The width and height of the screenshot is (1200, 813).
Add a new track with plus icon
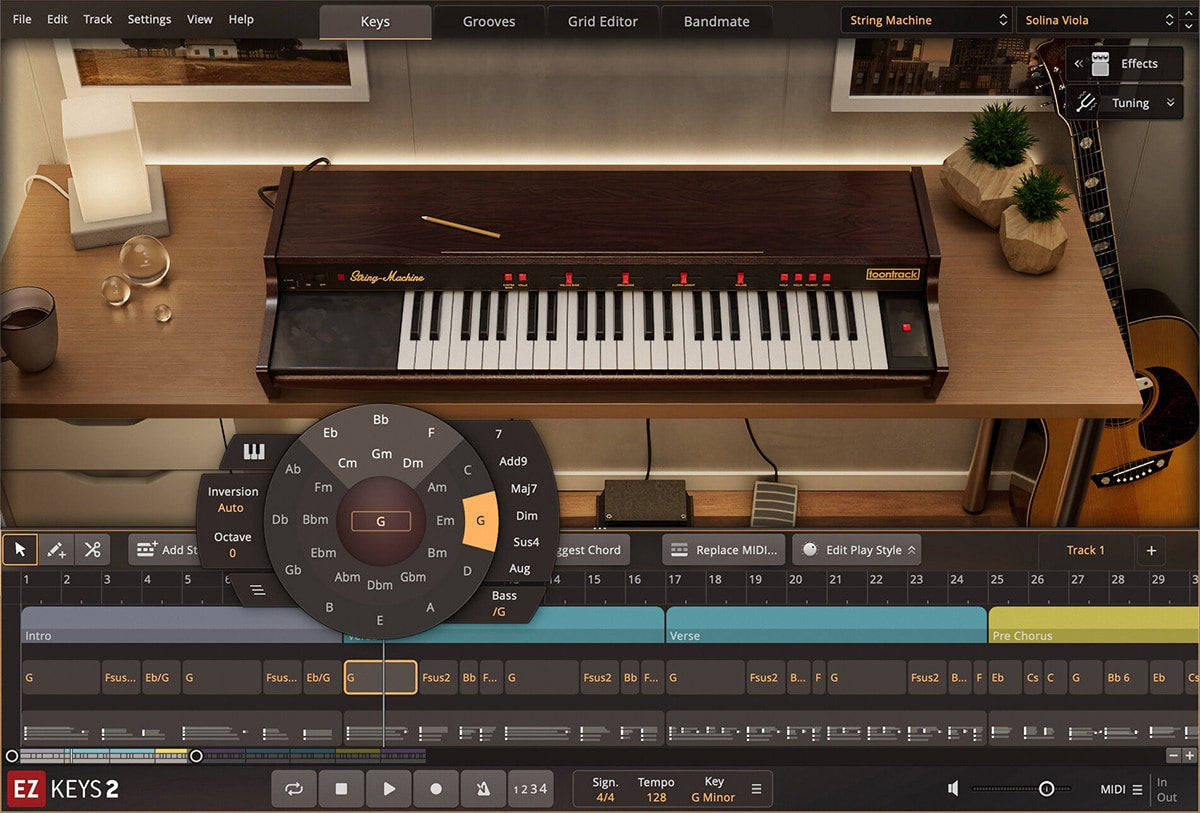pos(1150,550)
